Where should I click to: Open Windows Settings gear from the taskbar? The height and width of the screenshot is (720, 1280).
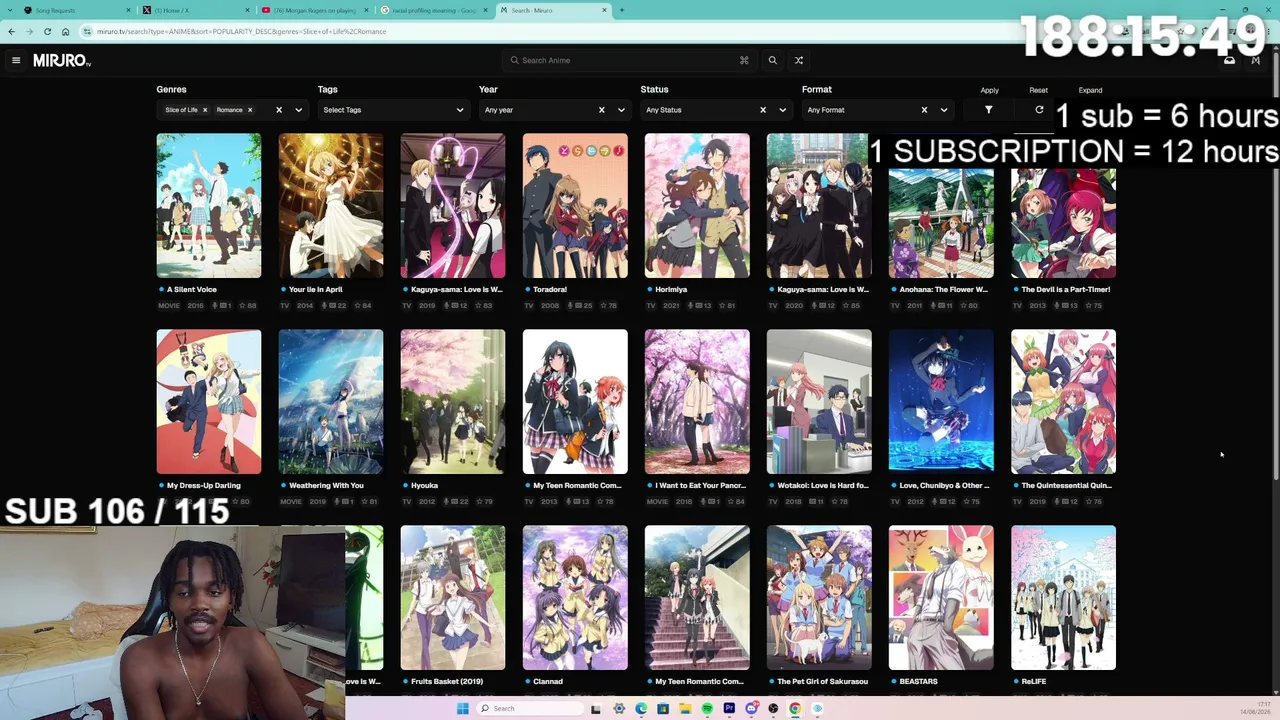tap(619, 709)
